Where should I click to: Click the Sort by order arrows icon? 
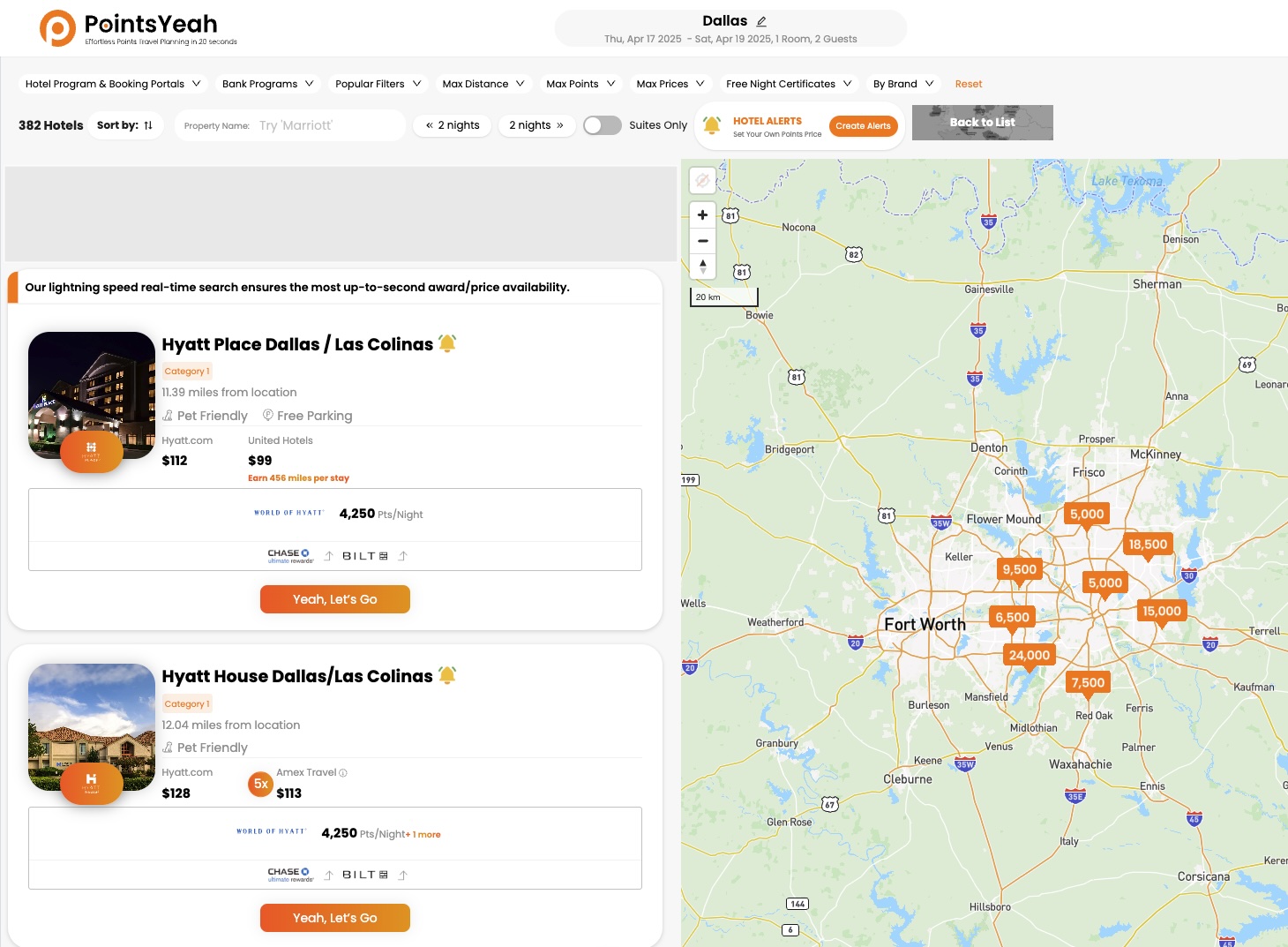148,125
